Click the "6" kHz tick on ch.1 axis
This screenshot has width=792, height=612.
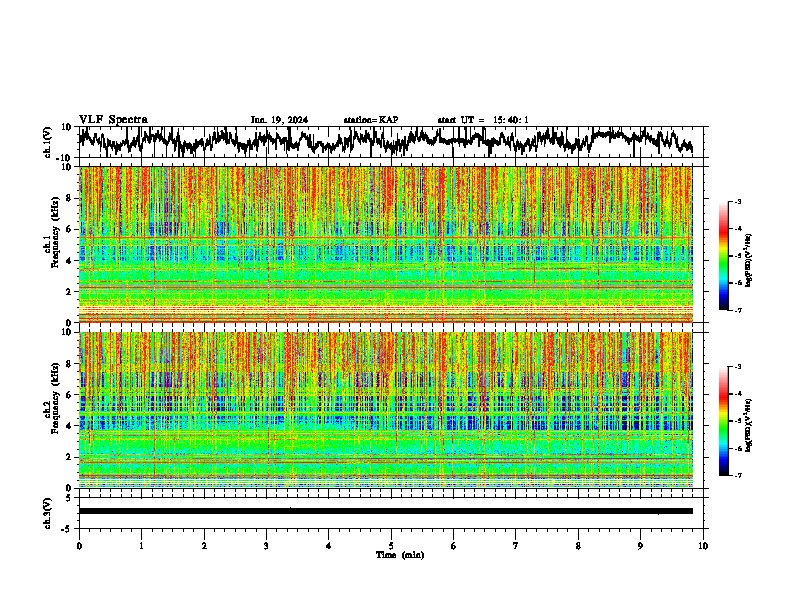[69, 230]
